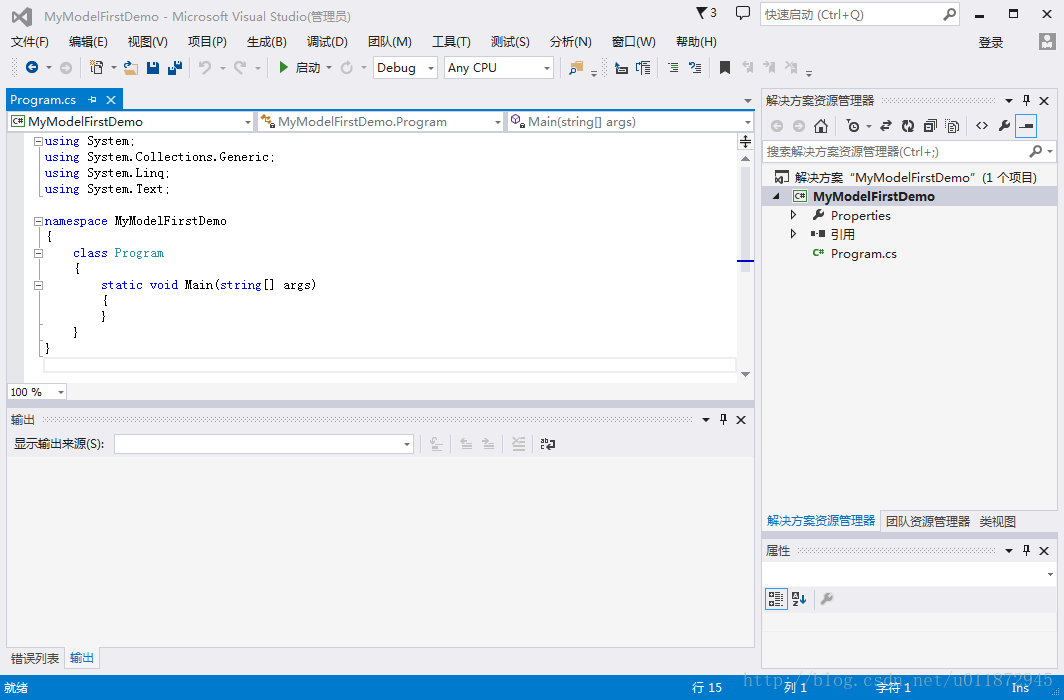The width and height of the screenshot is (1064, 700).
Task: Click the notifications flag showing 3
Action: coord(706,13)
